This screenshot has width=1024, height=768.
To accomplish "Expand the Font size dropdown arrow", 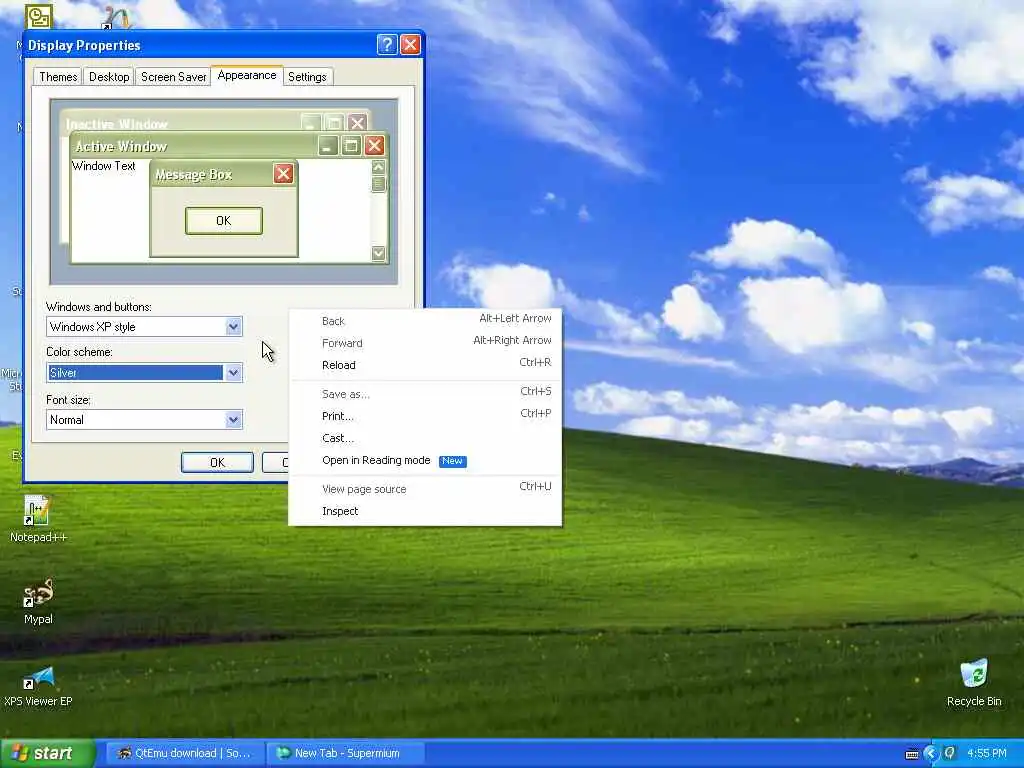I will [233, 420].
